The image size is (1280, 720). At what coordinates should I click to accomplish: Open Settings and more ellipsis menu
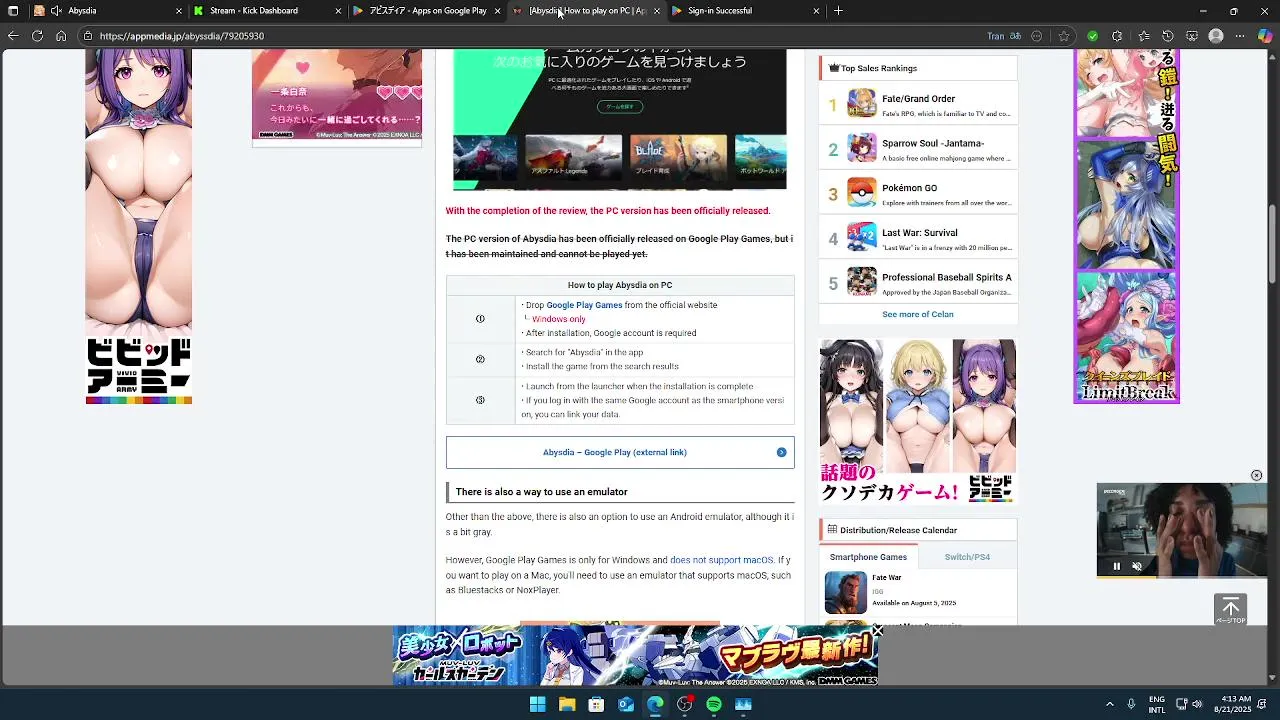click(x=1241, y=36)
